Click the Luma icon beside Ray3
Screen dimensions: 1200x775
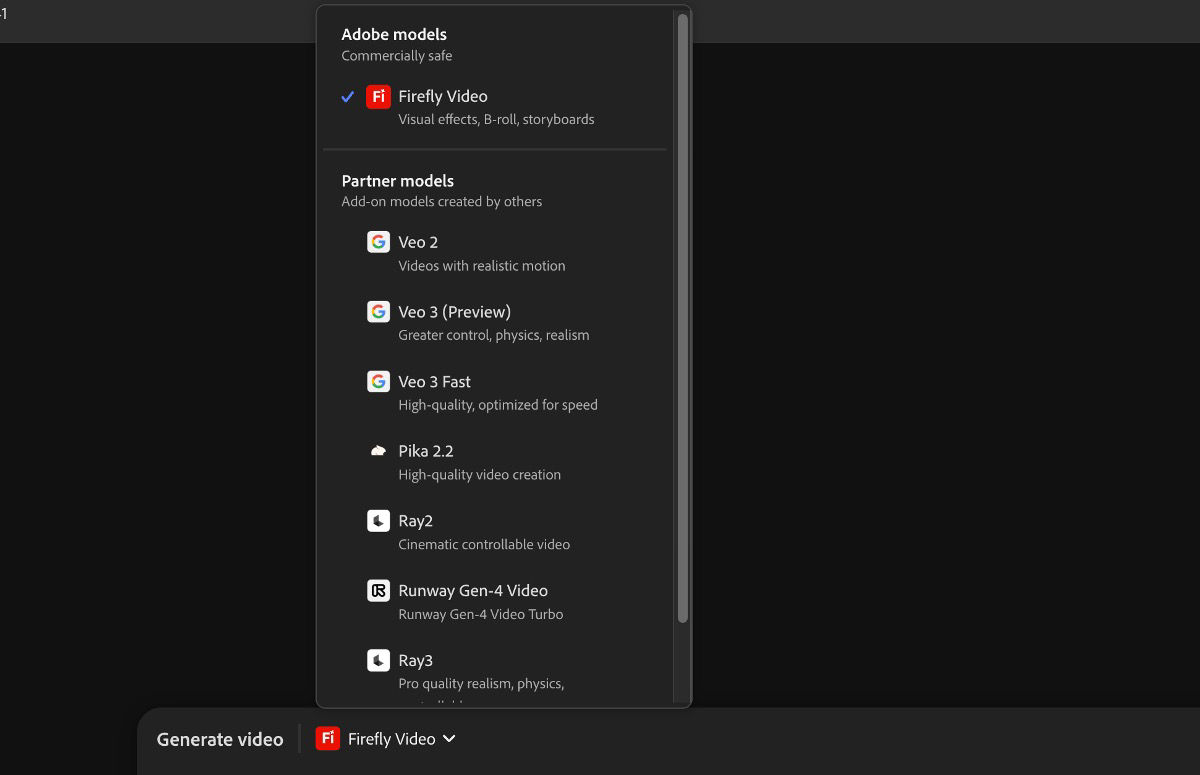click(378, 660)
